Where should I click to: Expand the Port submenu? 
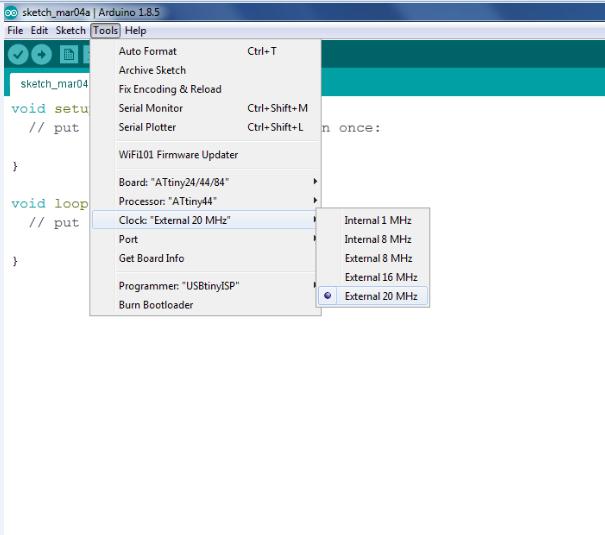pos(206,239)
